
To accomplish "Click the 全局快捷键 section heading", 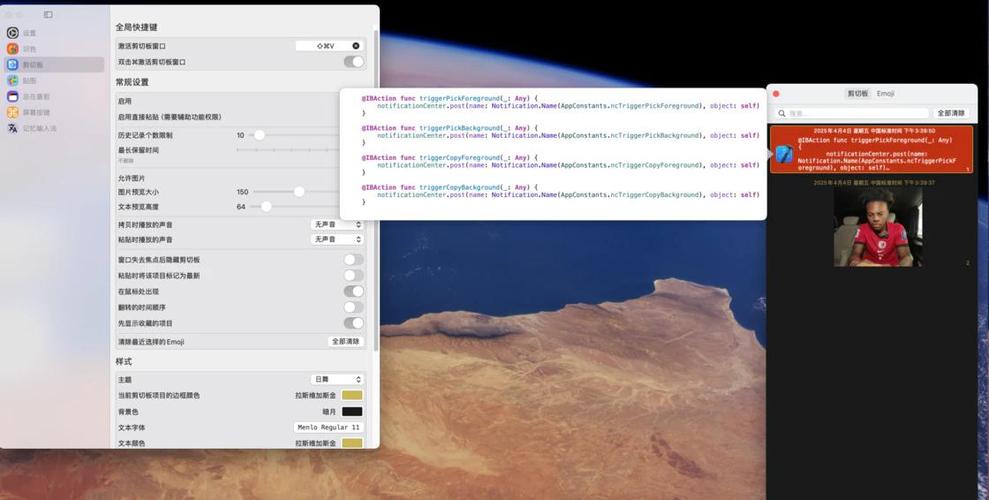I will pyautogui.click(x=136, y=28).
